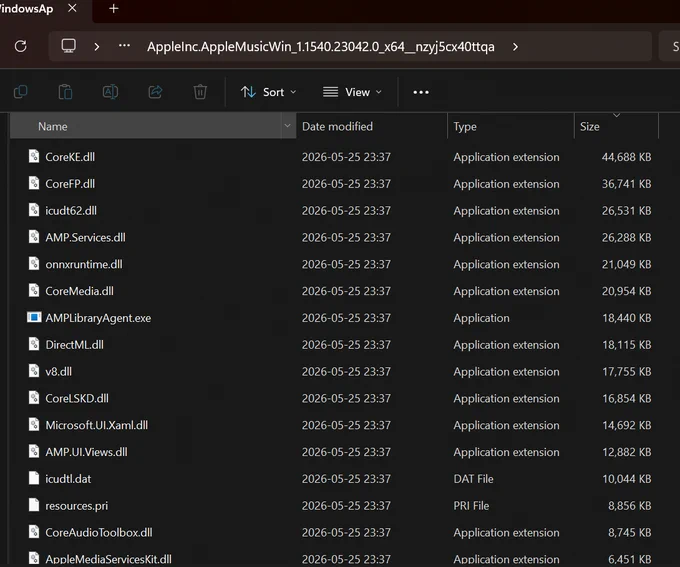The width and height of the screenshot is (680, 567).
Task: Select the resources.pri file icon
Action: coord(34,505)
